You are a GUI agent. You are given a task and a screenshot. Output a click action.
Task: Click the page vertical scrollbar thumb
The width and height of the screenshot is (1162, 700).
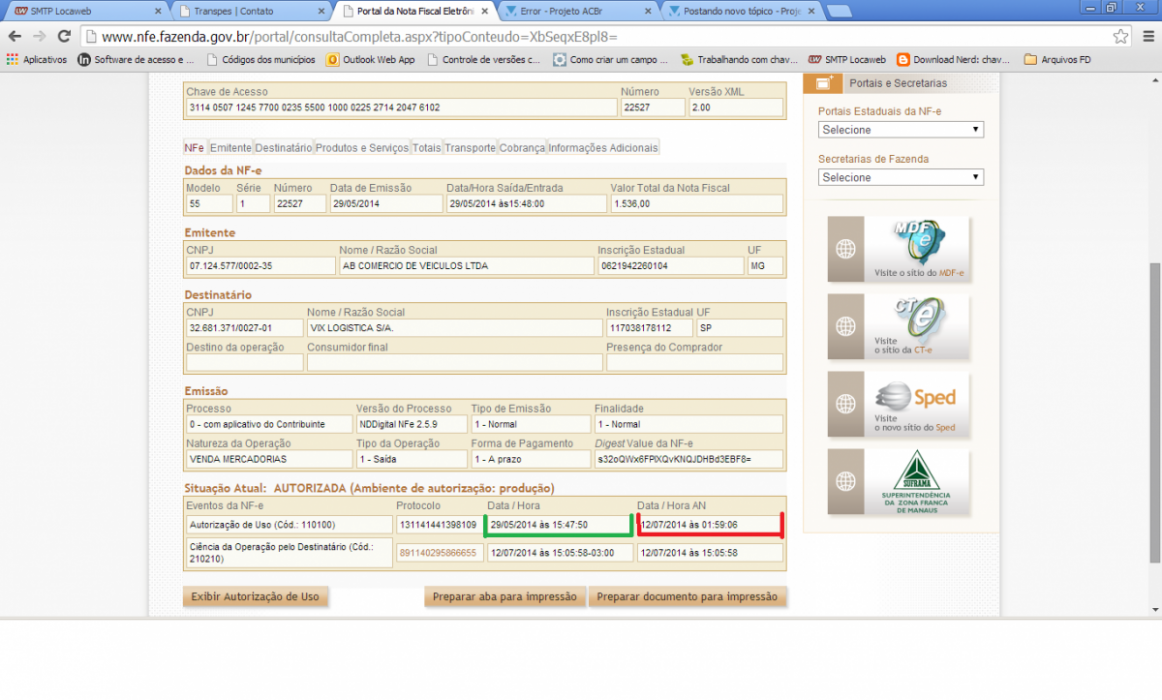pyautogui.click(x=1155, y=413)
